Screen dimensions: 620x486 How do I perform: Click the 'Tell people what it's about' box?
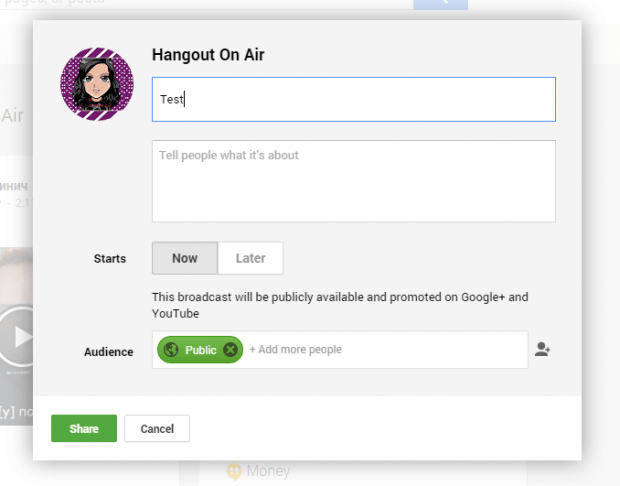tap(354, 181)
